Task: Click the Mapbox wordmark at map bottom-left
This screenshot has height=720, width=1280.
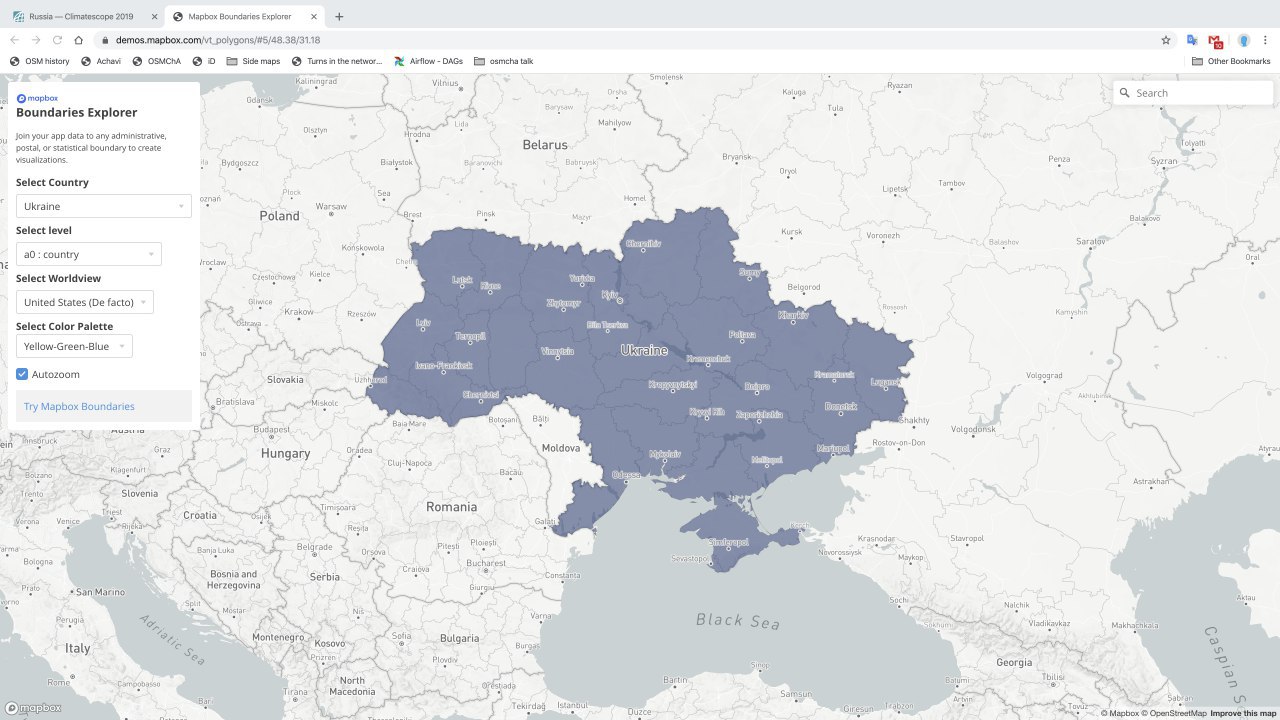Action: (x=33, y=708)
